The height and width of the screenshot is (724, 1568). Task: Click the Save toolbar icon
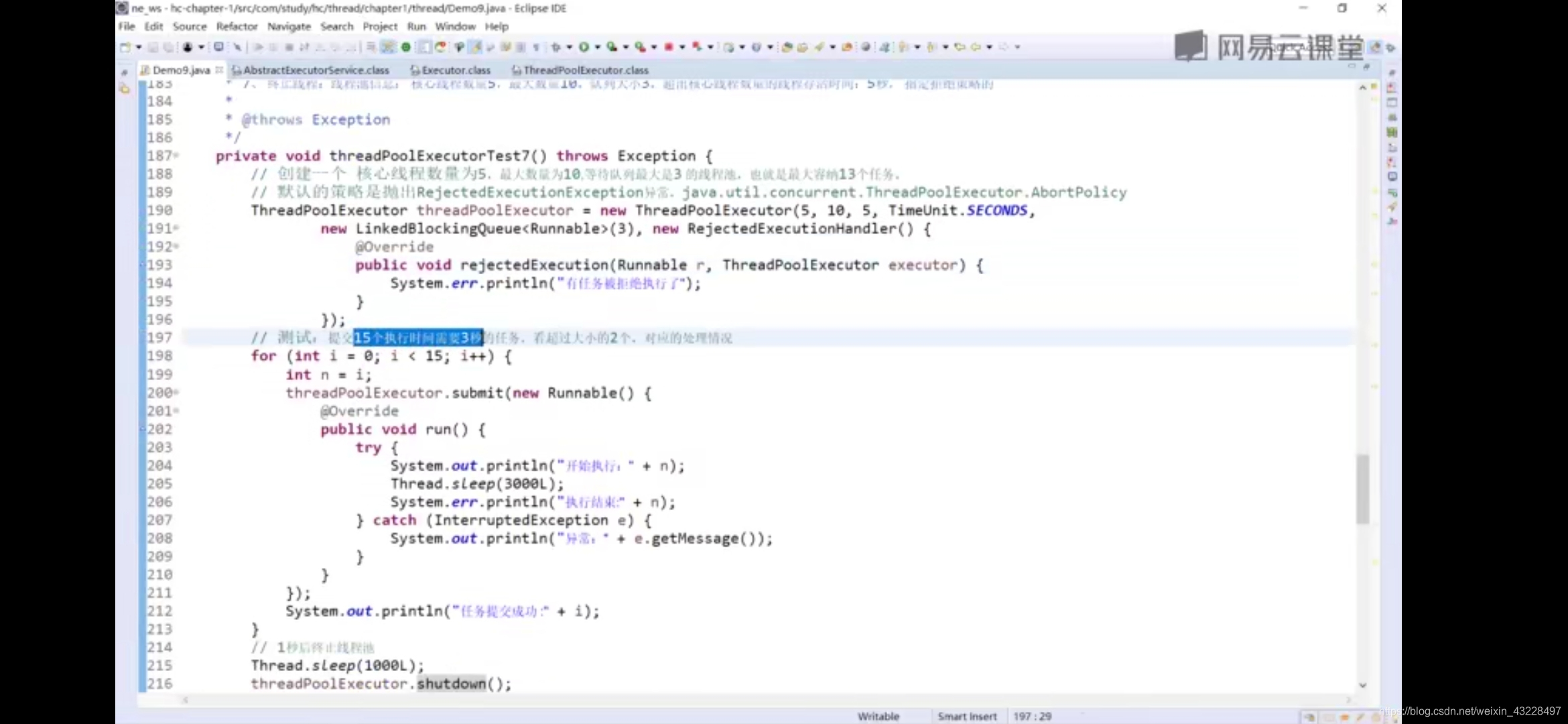pyautogui.click(x=153, y=47)
